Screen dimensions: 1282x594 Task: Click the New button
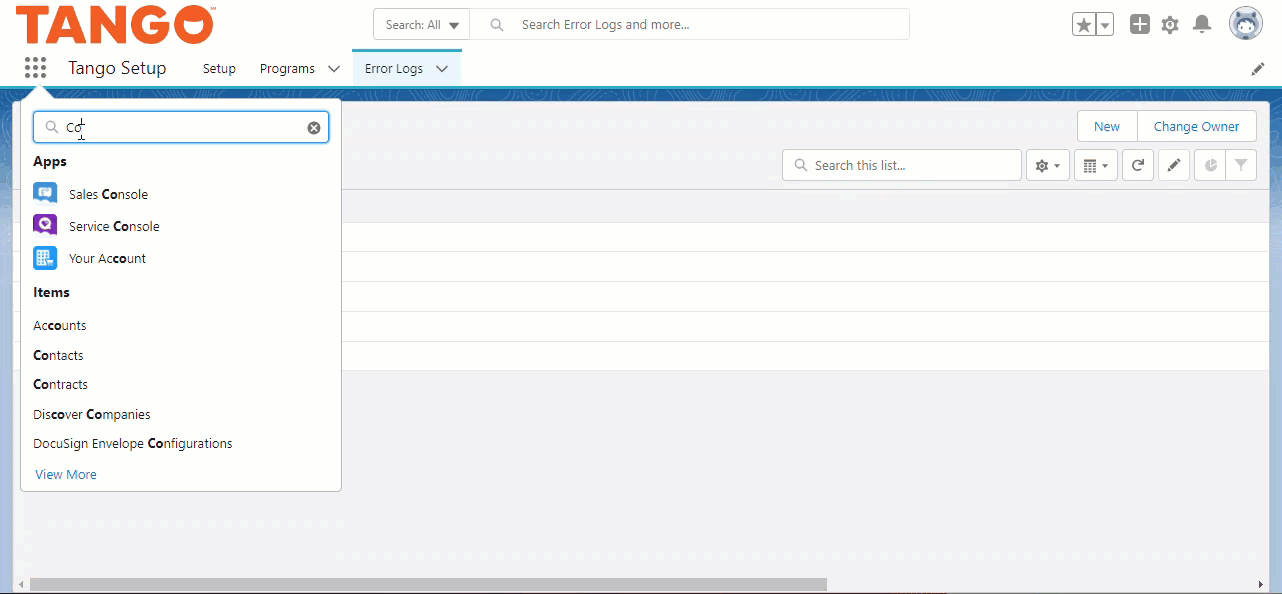pos(1106,126)
